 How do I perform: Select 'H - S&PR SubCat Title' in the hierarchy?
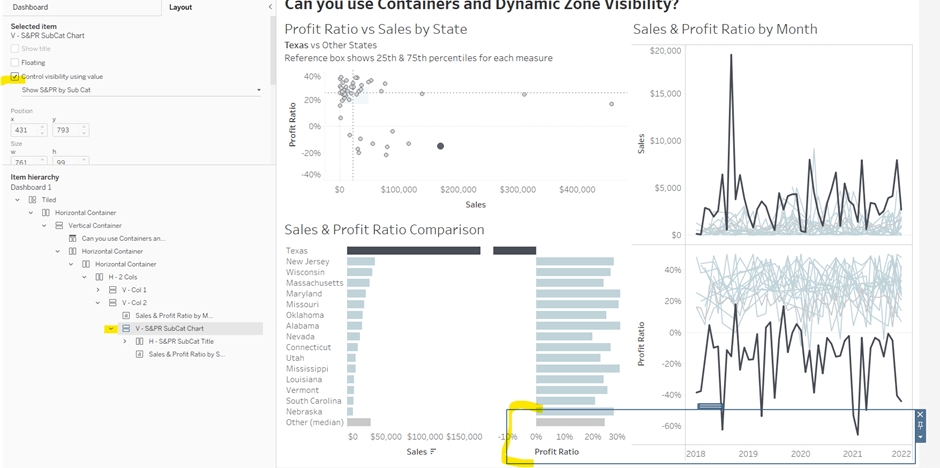(x=179, y=341)
